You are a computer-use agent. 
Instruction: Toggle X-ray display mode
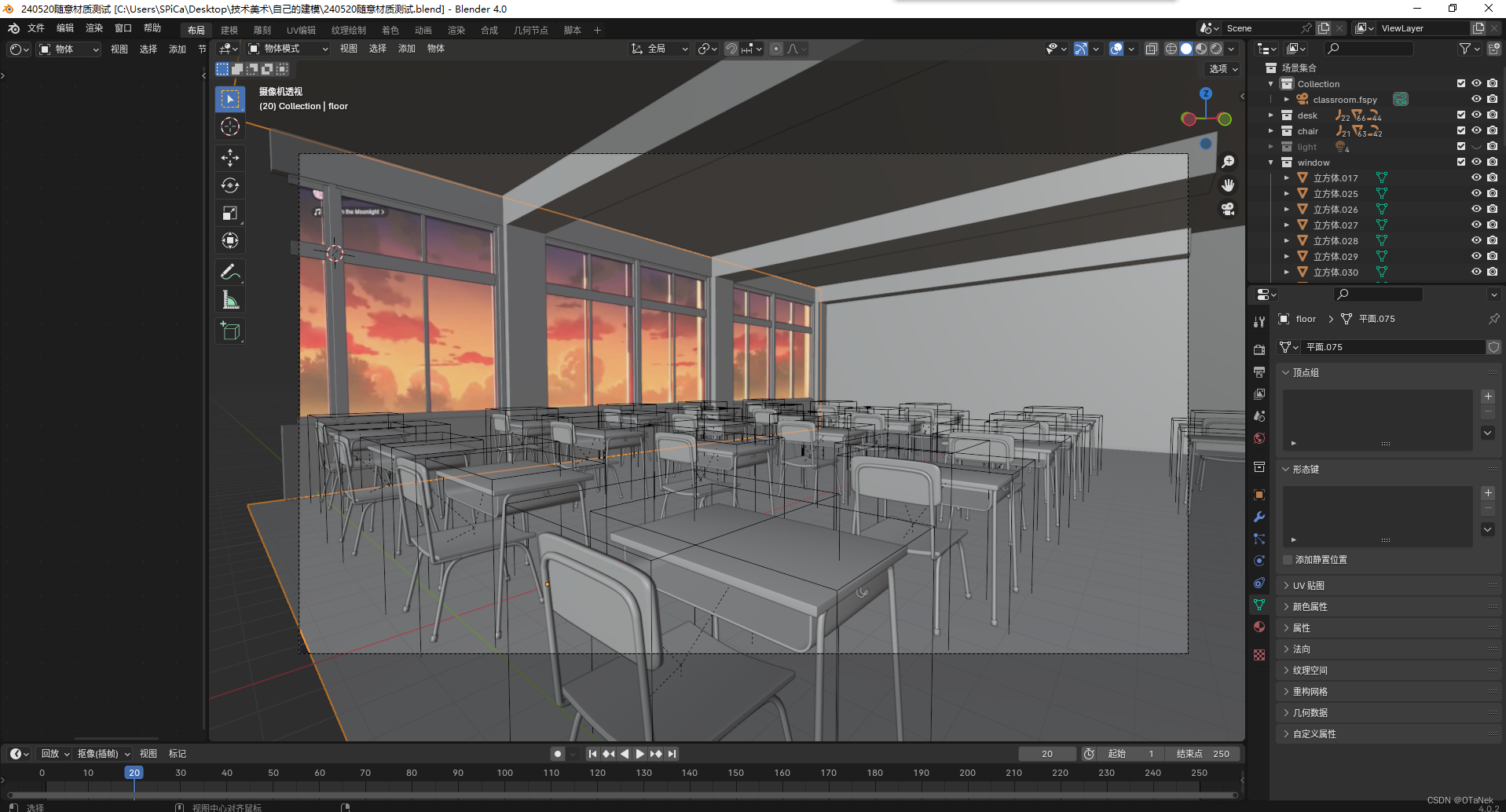1151,49
